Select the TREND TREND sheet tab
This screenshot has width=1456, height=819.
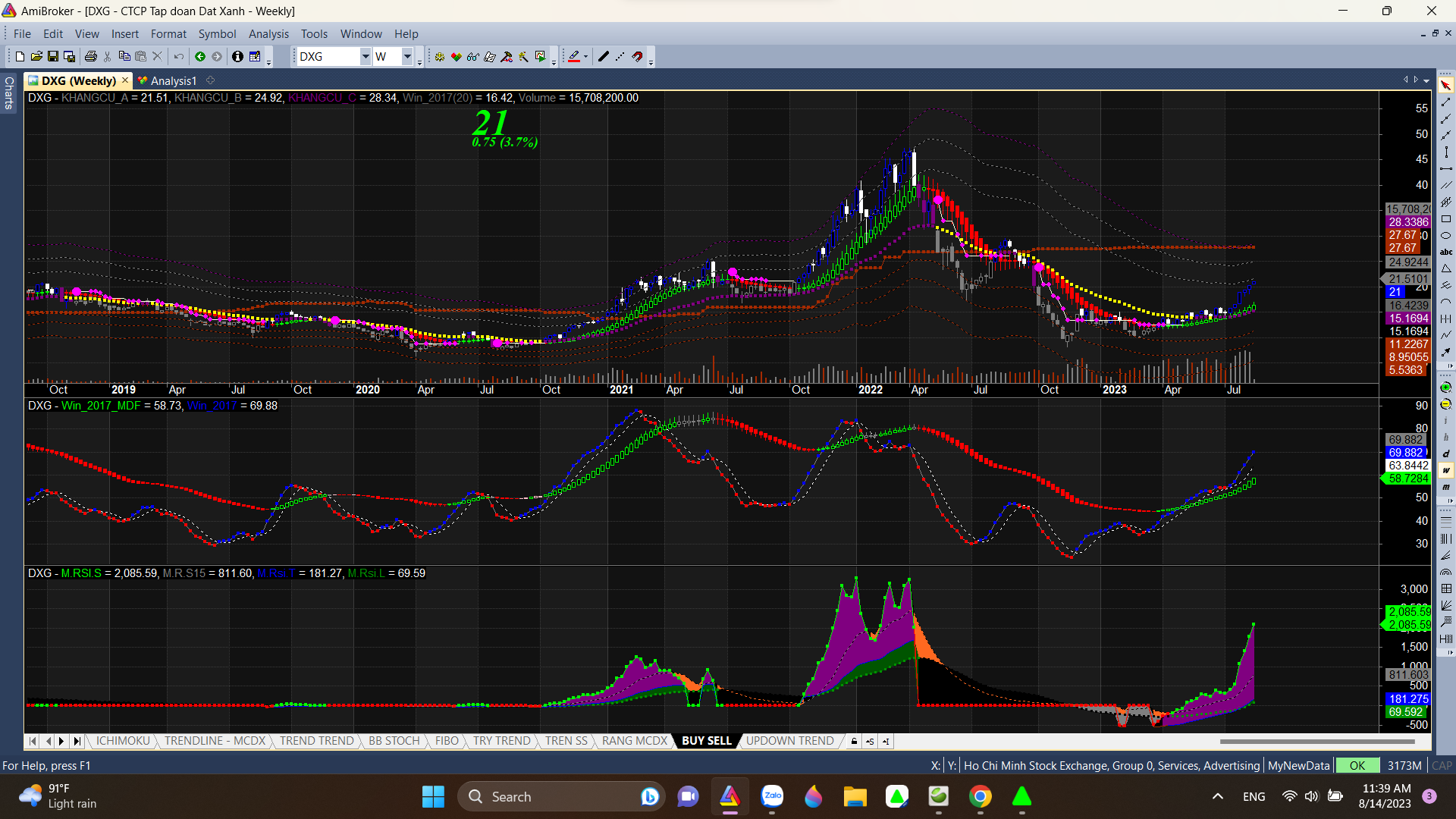pyautogui.click(x=316, y=741)
